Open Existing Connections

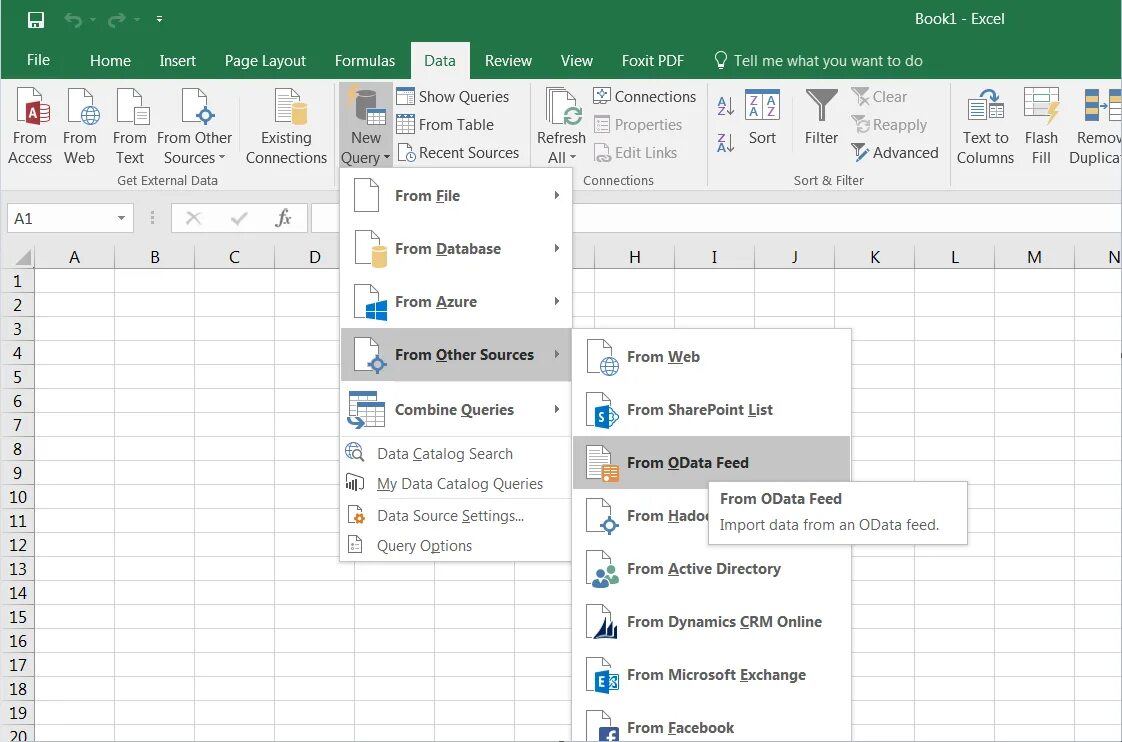(286, 126)
